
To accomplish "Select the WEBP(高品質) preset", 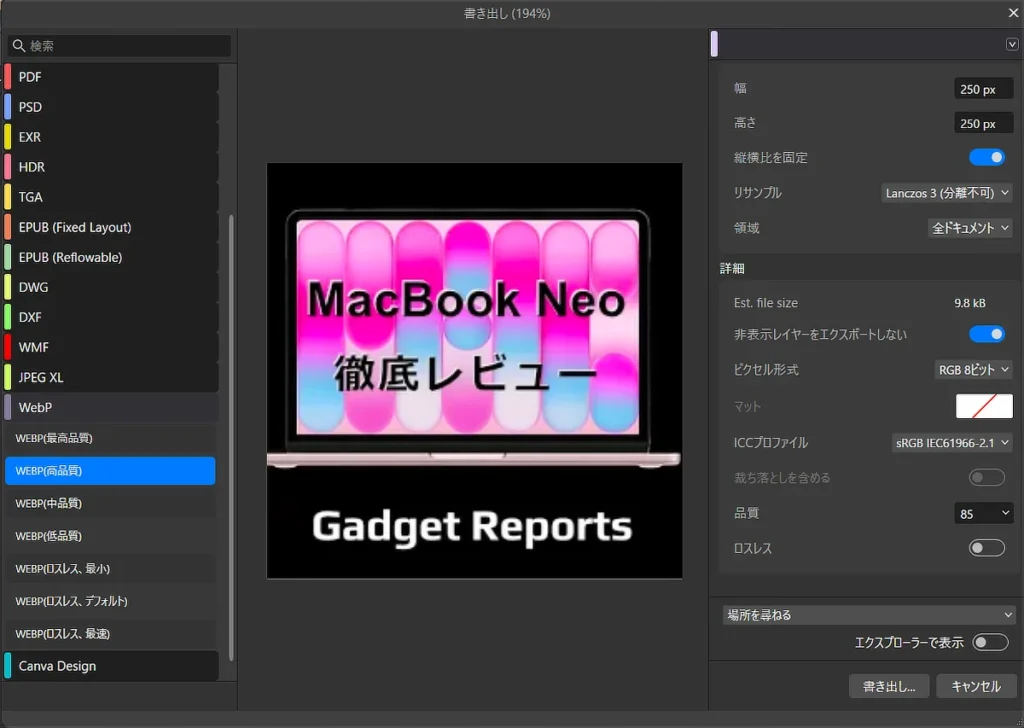I will point(110,471).
